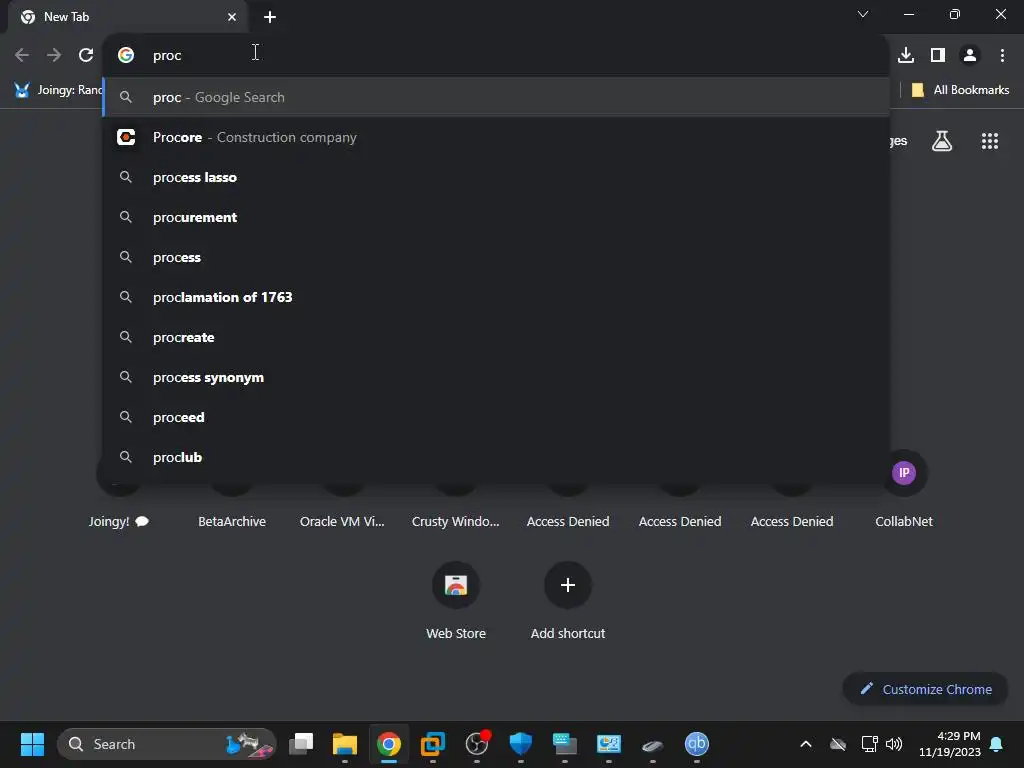This screenshot has width=1024, height=768.
Task: Open Chrome profile avatar icon
Action: pos(970,55)
